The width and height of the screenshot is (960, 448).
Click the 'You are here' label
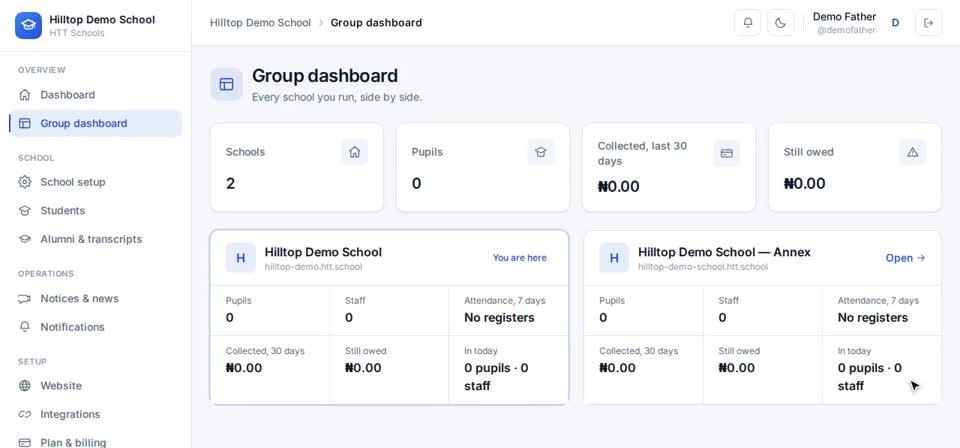pyautogui.click(x=520, y=258)
